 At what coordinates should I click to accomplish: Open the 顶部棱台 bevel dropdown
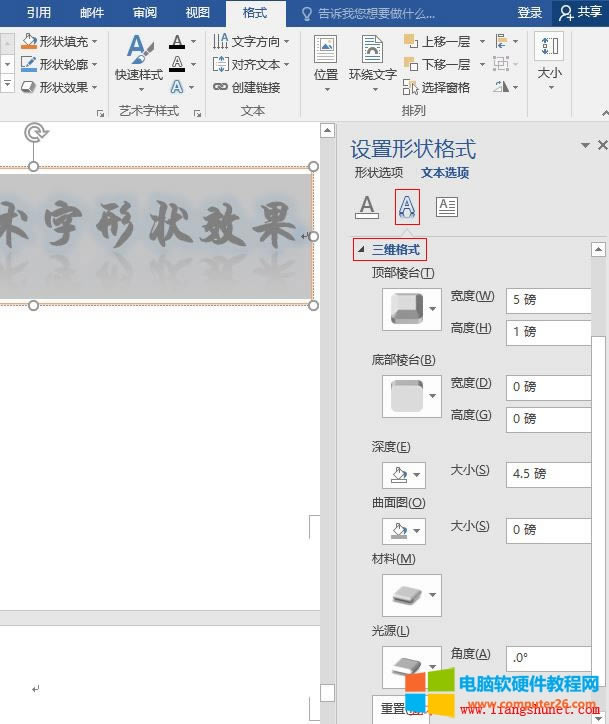pyautogui.click(x=411, y=310)
